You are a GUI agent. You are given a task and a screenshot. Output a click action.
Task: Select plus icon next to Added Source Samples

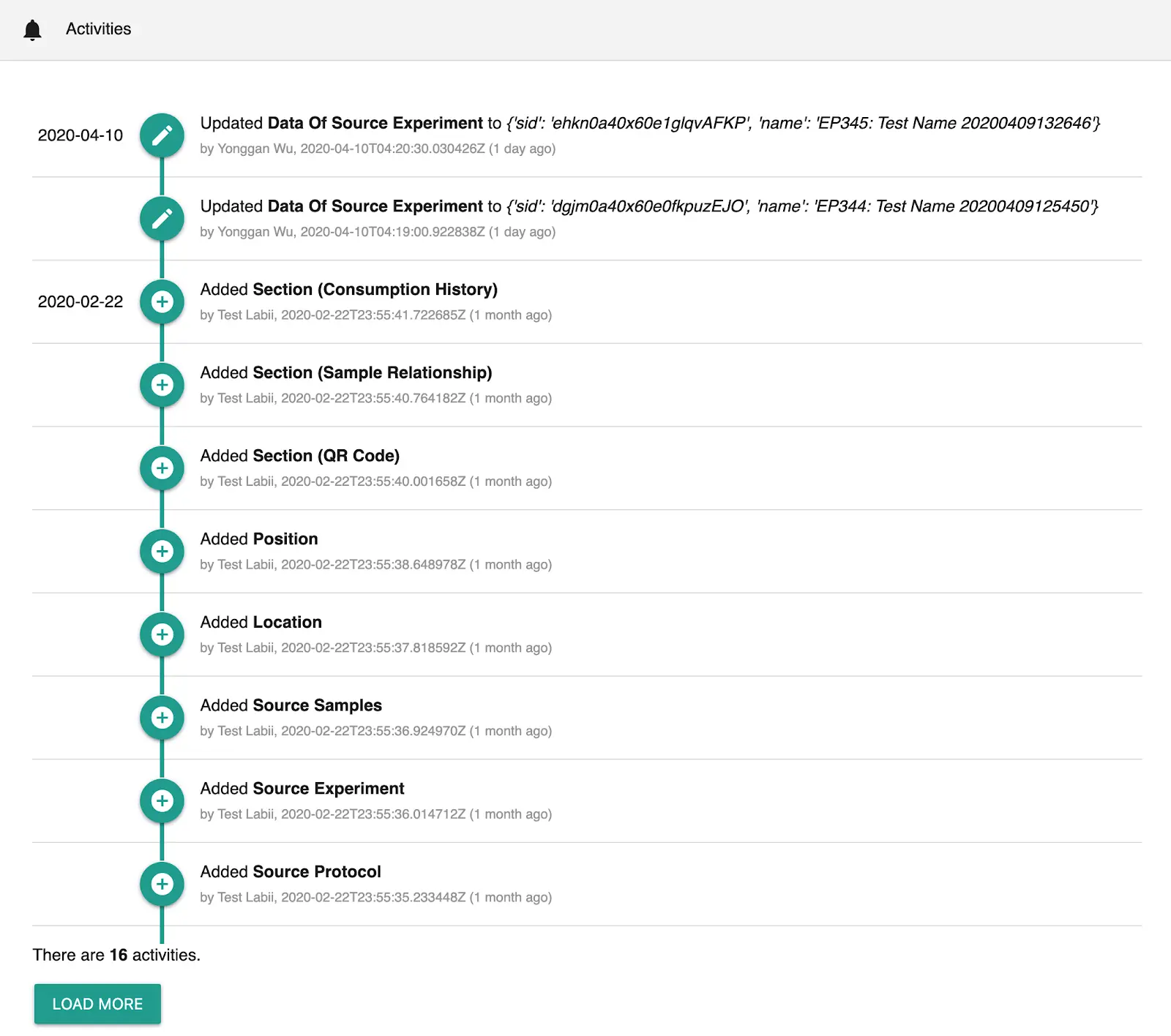click(162, 718)
